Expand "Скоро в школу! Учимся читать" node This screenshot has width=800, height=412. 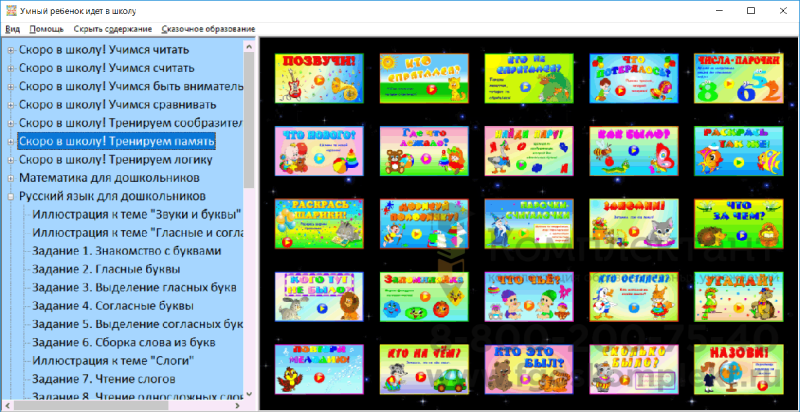pos(10,50)
